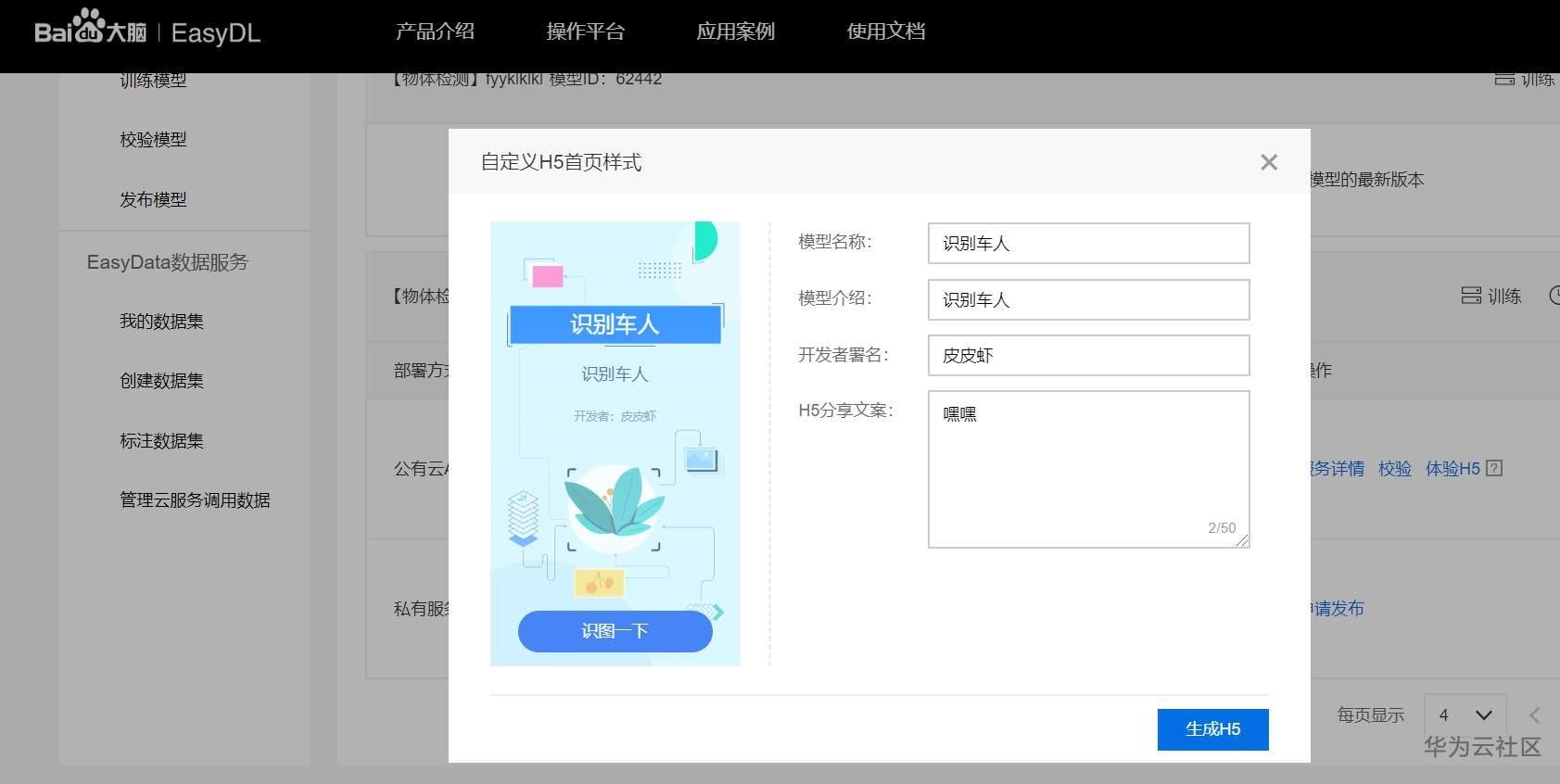This screenshot has height=784, width=1560.
Task: Open the 每页显示 page size dropdown
Action: pos(1465,715)
